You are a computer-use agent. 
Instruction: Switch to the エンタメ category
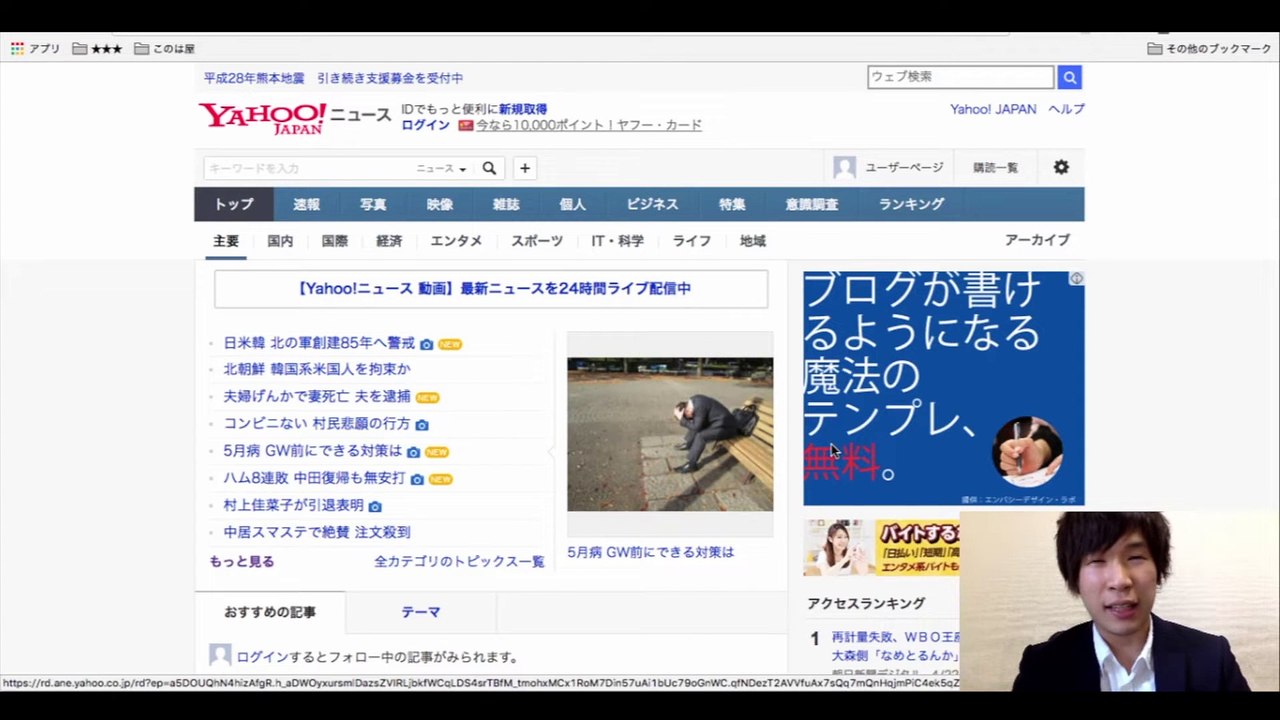coord(456,241)
